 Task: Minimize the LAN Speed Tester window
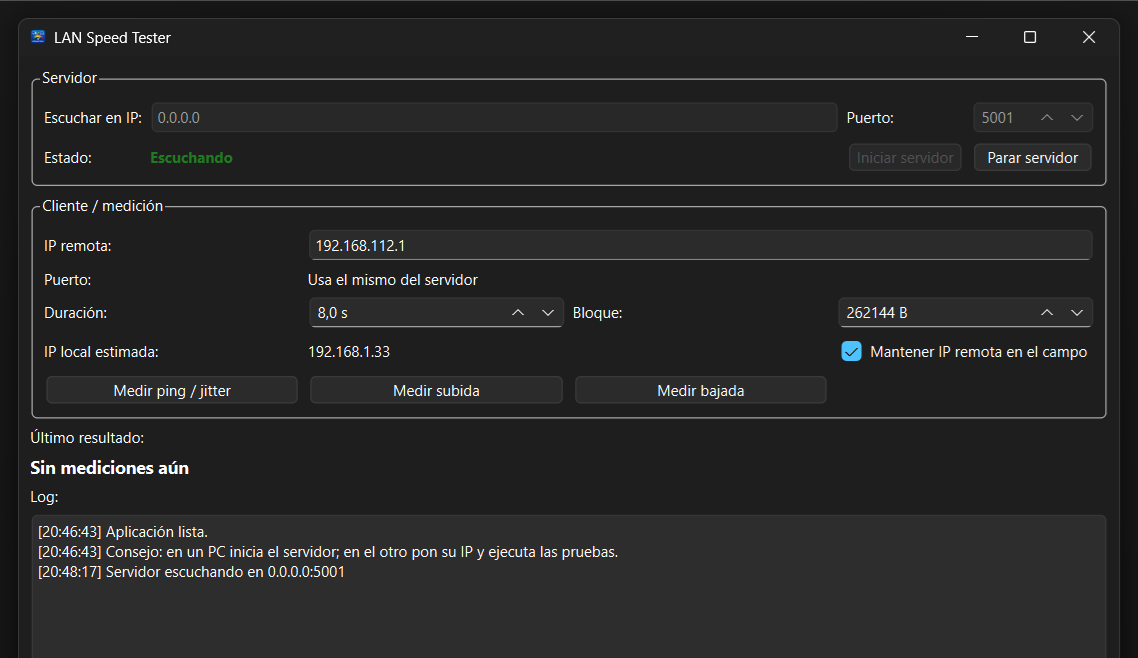[x=971, y=38]
